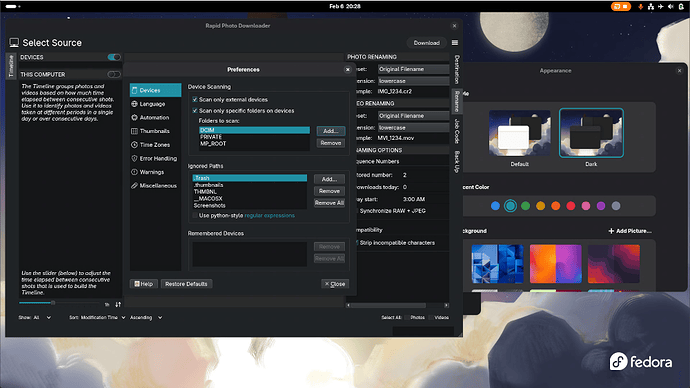Click the Select Source computer icon
Screen dimensions: 690x388
point(14,43)
